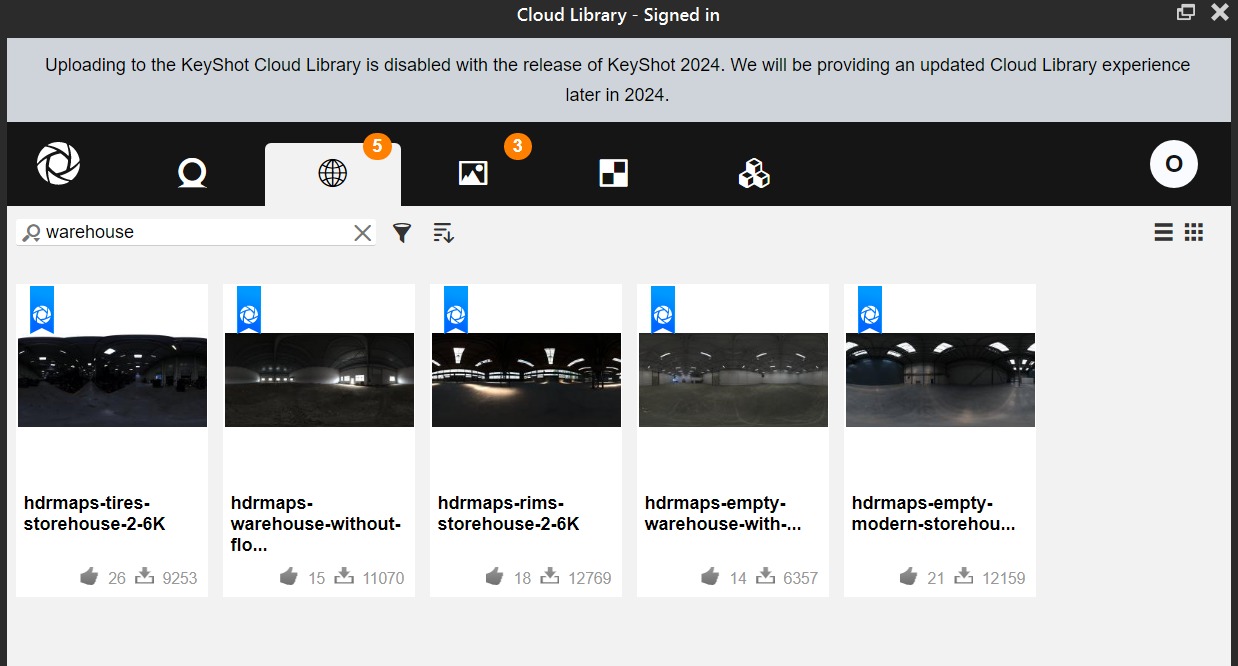Click the warehouse search field

(x=196, y=232)
